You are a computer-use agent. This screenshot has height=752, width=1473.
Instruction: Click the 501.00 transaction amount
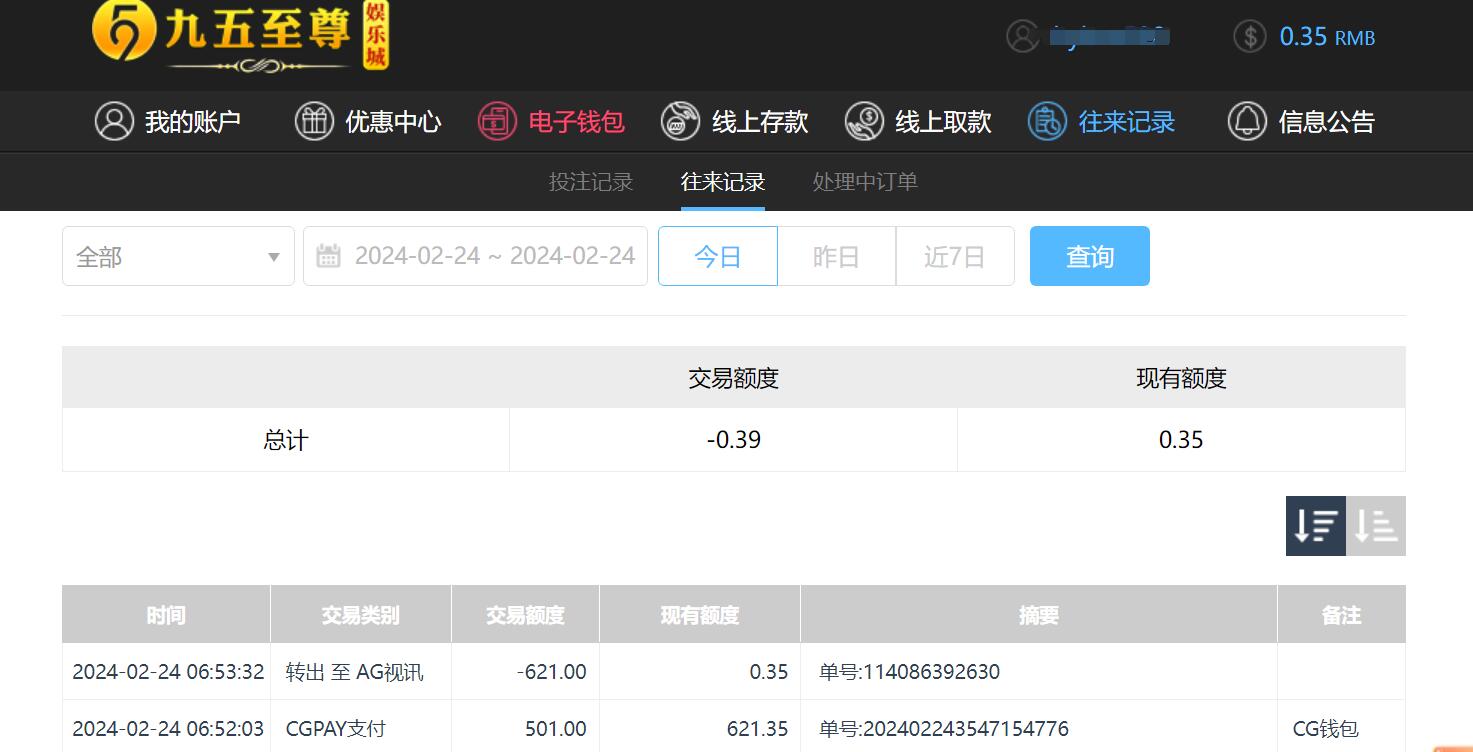point(556,729)
